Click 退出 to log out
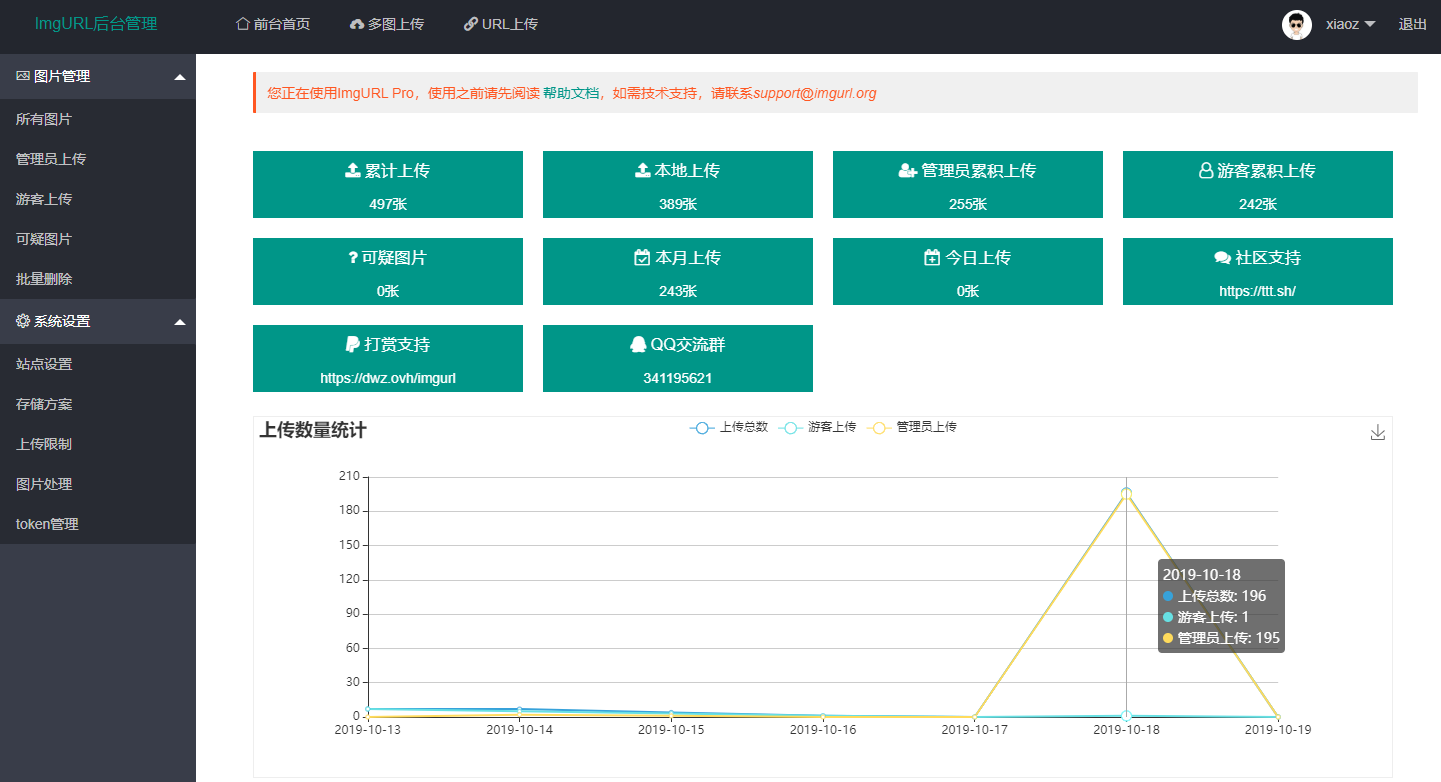Screen dimensions: 1441x782 1412,25
